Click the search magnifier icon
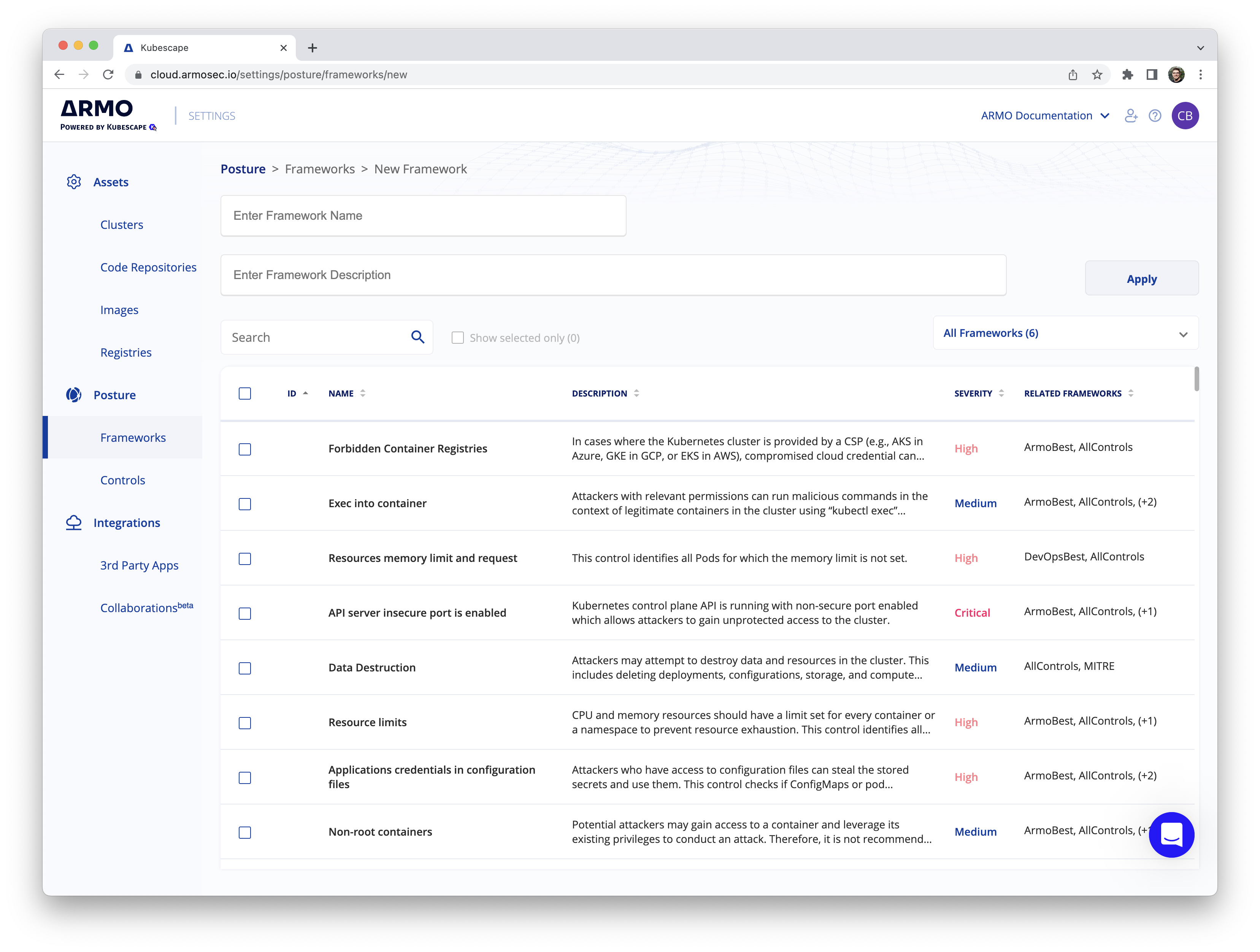This screenshot has width=1260, height=952. pos(417,337)
